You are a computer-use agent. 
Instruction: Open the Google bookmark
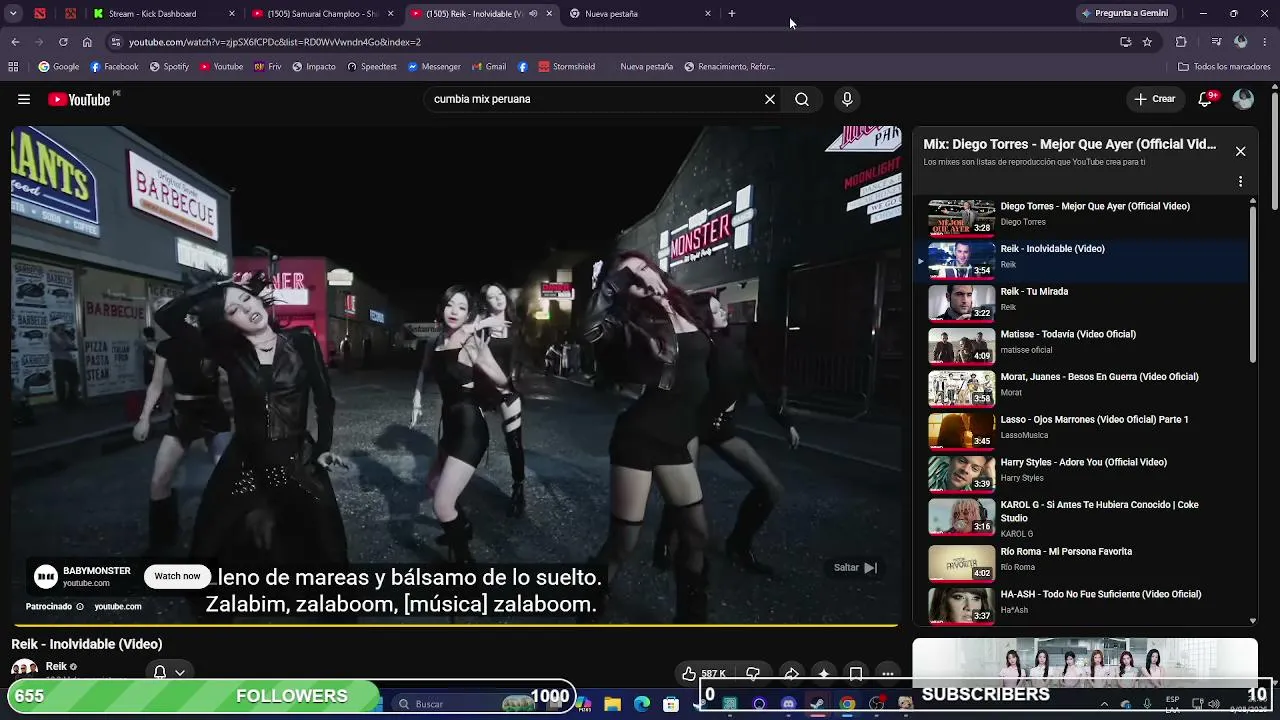click(59, 67)
